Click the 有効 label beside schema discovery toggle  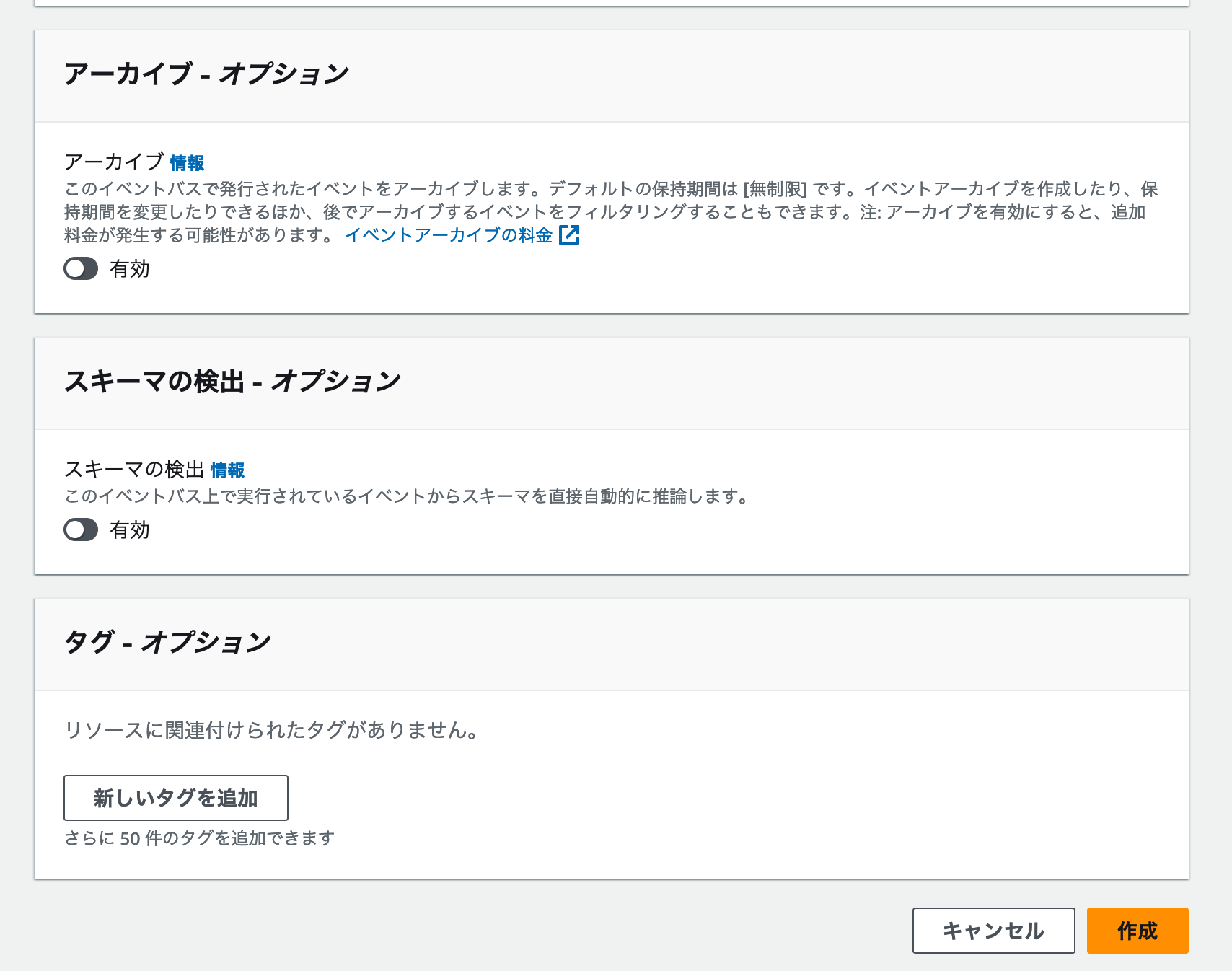(x=128, y=530)
